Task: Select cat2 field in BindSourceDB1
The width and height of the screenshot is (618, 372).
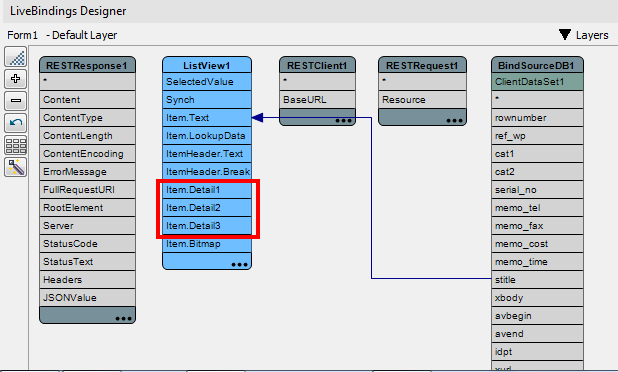Action: [x=537, y=172]
